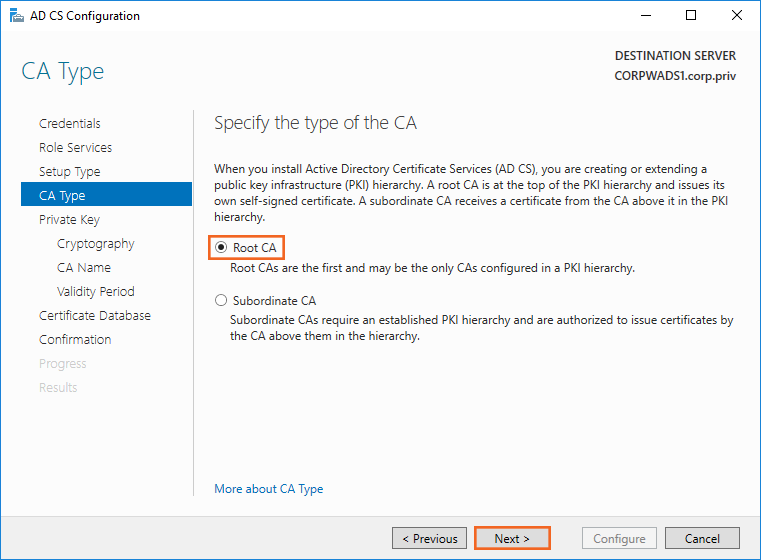Navigate to Setup Type in sidebar
761x560 pixels.
click(70, 171)
